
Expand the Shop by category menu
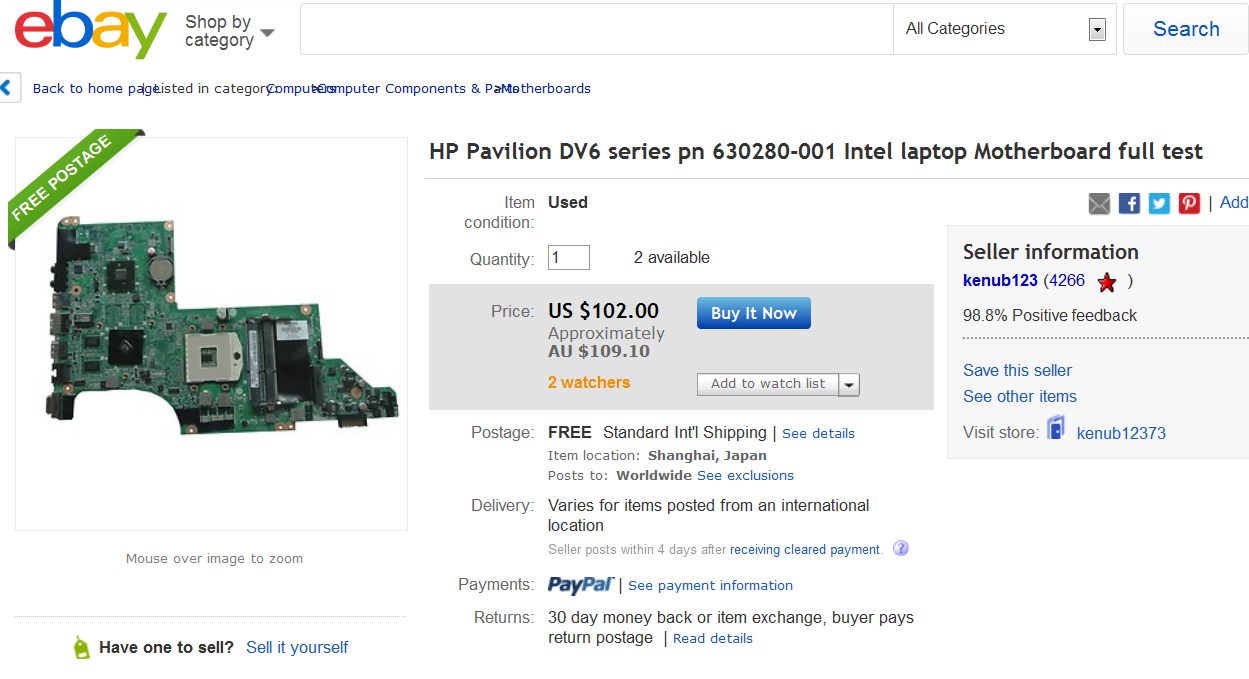point(229,31)
